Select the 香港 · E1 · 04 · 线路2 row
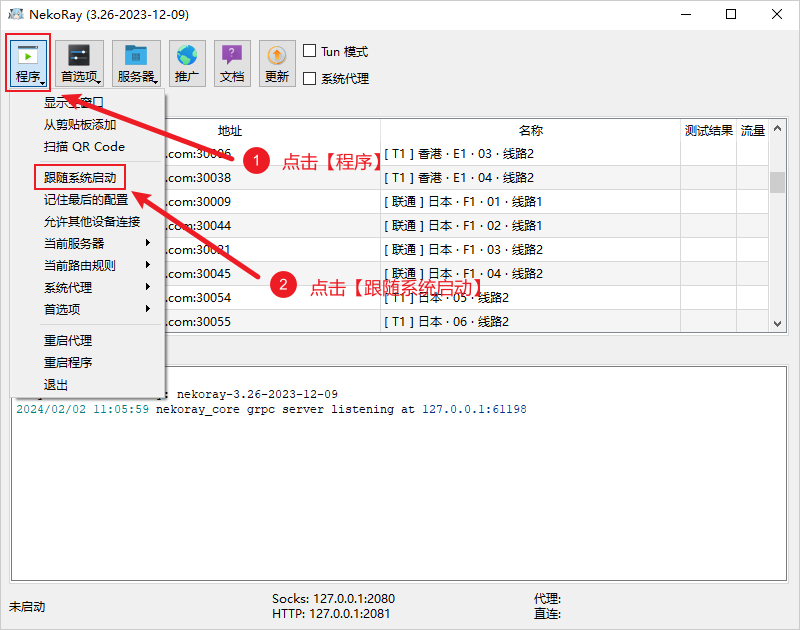 (x=530, y=178)
